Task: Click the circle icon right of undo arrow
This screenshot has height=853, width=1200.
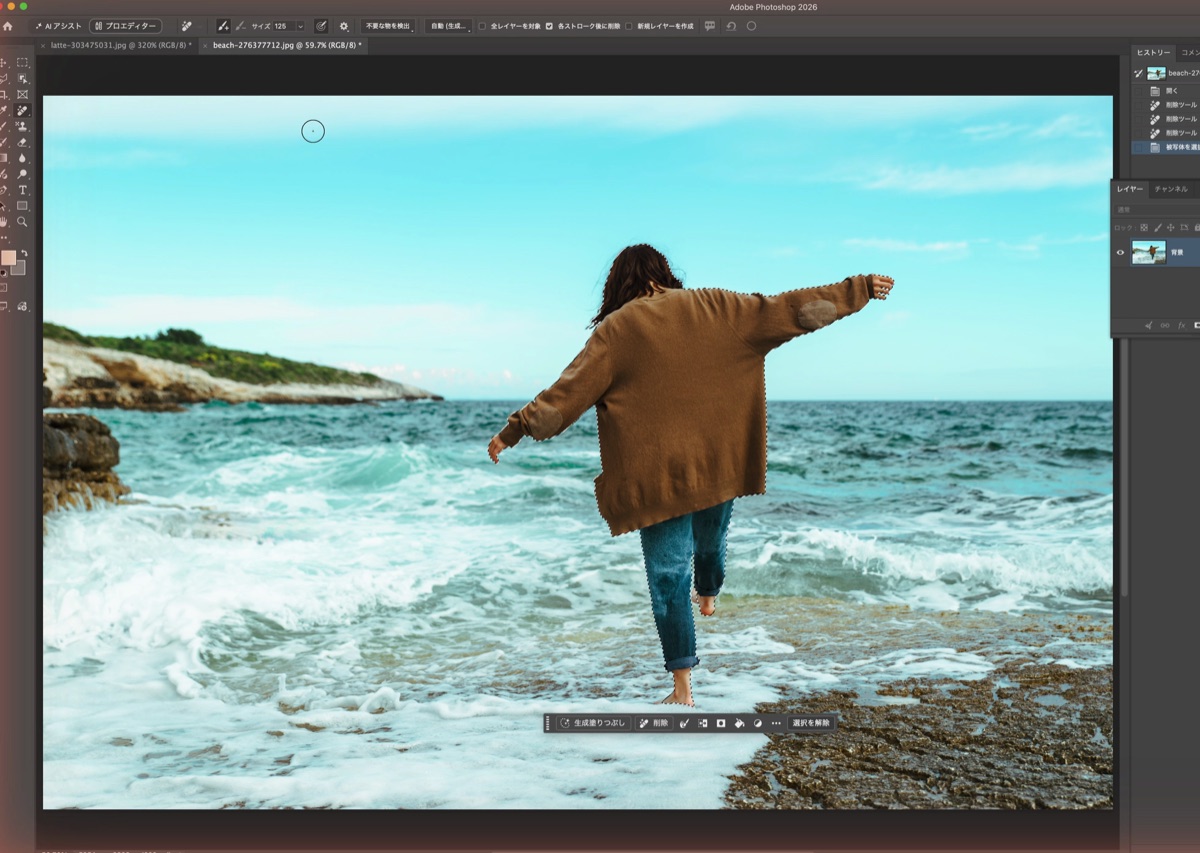Action: [x=751, y=26]
